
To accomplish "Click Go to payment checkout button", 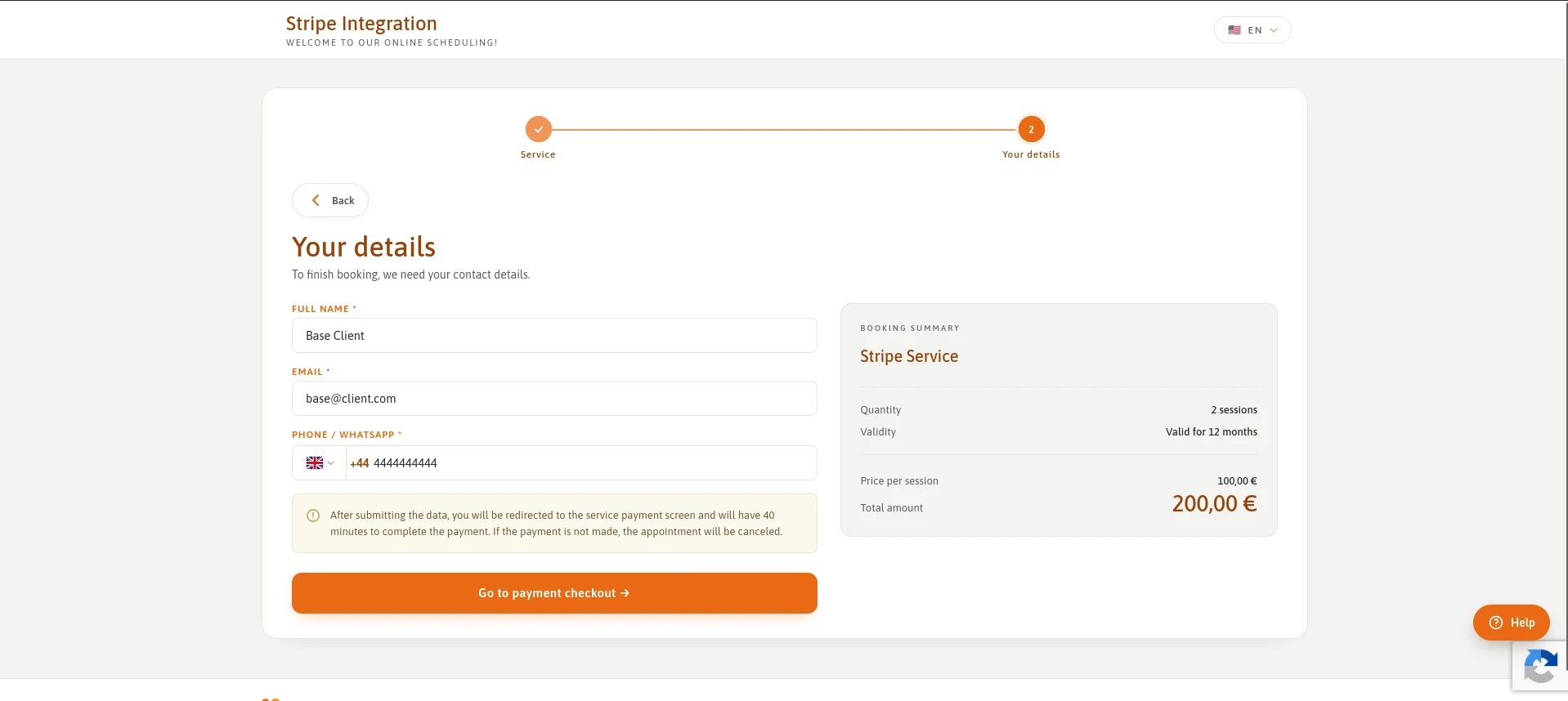I will 554,593.
